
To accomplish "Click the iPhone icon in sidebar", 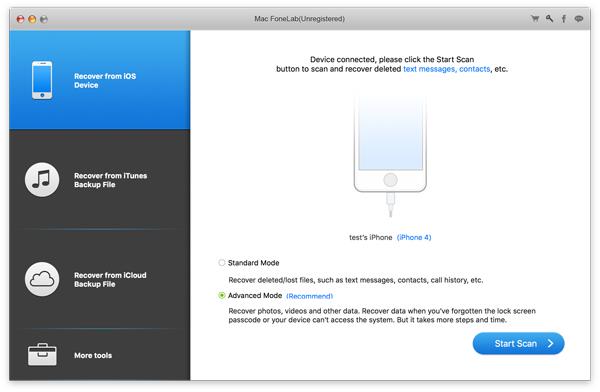I will 42,80.
